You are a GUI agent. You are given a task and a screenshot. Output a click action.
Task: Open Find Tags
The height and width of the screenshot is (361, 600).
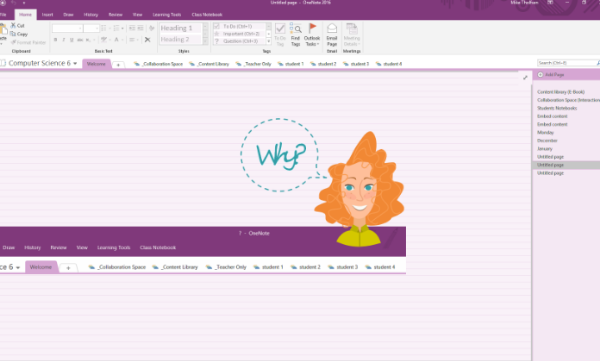pos(295,34)
